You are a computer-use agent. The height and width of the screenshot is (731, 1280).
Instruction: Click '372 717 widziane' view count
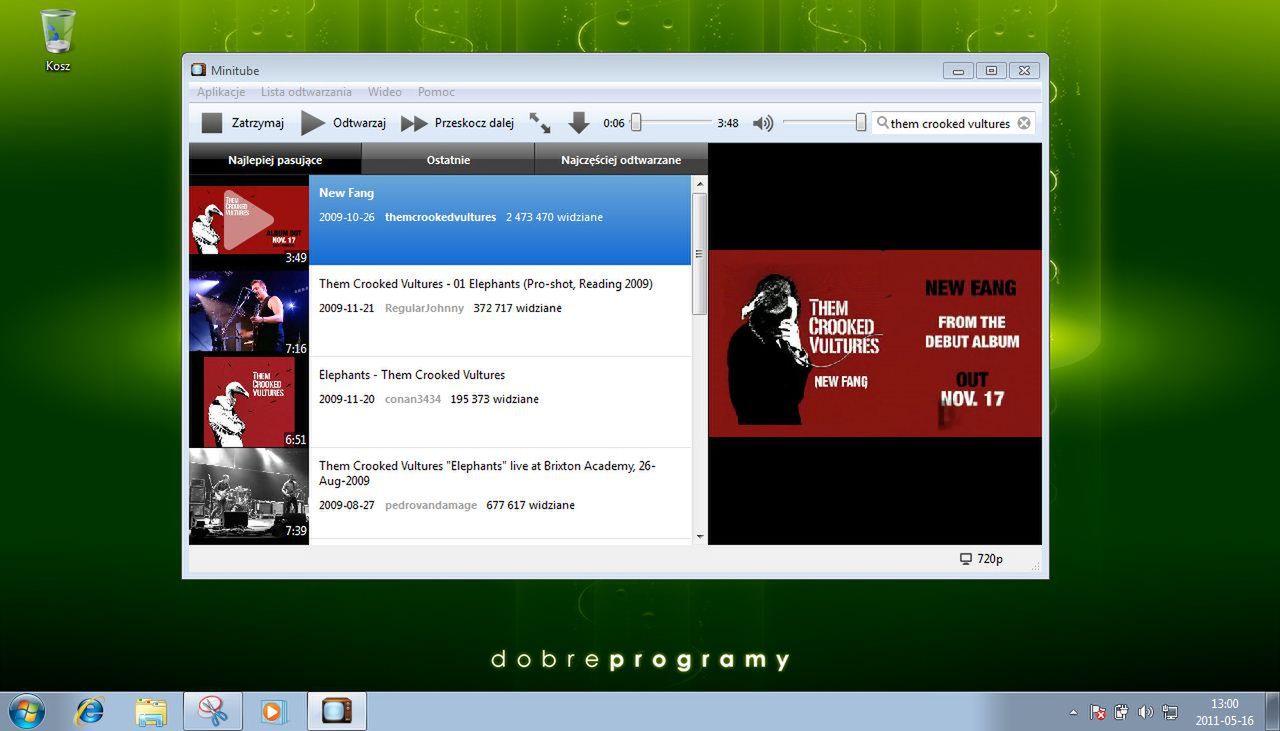tap(518, 308)
